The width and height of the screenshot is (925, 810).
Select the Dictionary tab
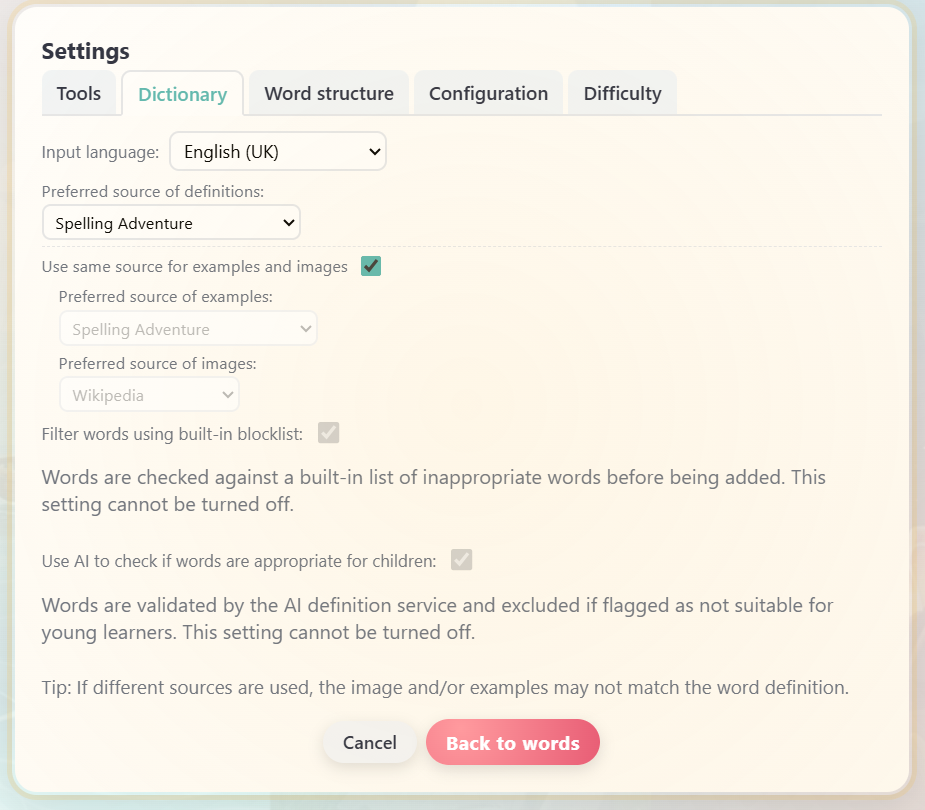(x=182, y=94)
